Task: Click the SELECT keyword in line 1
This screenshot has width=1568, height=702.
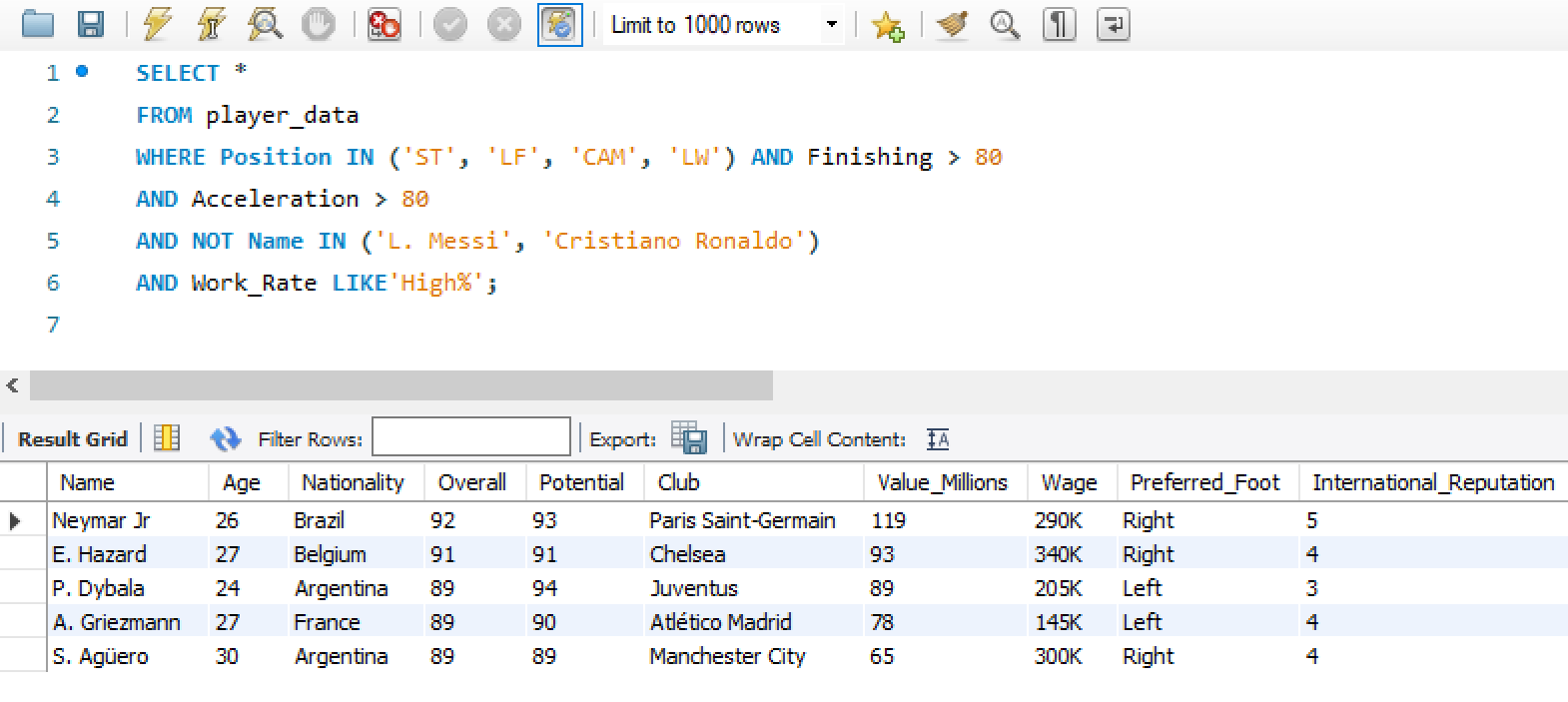Action: (177, 73)
